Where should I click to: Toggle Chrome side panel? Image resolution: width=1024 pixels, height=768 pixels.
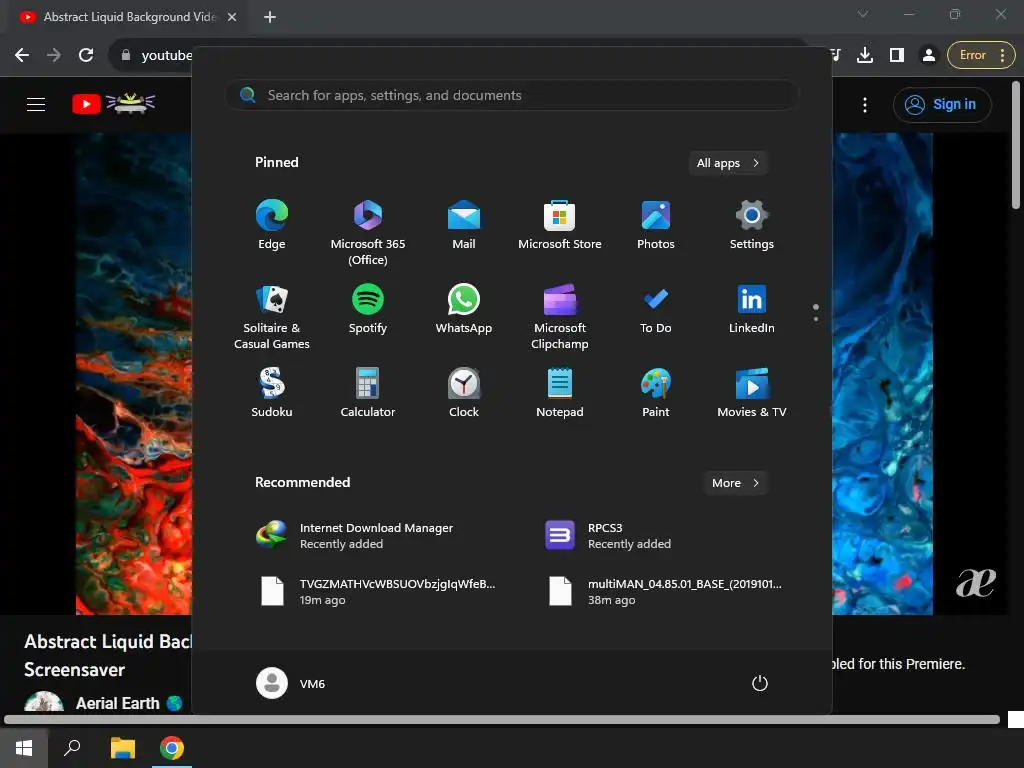[897, 55]
